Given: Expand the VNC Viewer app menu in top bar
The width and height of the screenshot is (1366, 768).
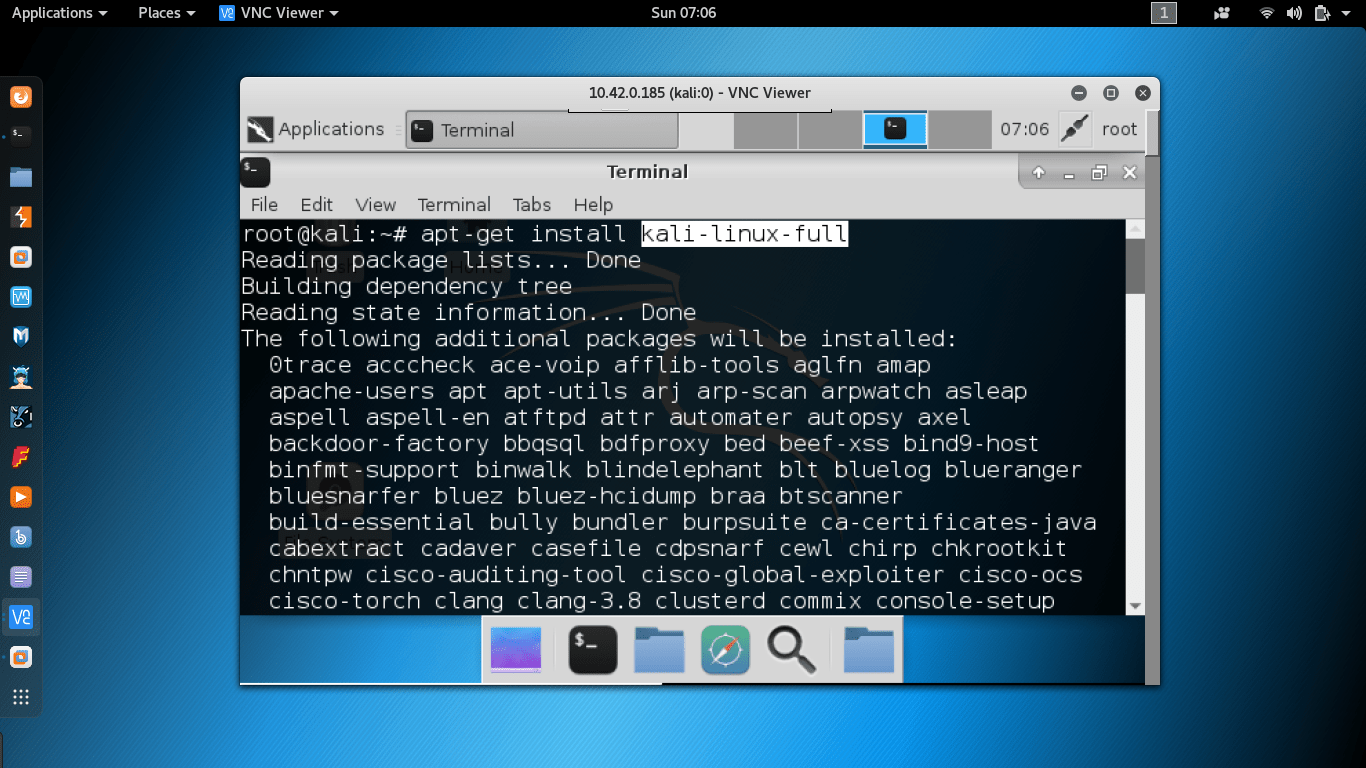Looking at the screenshot, I should [279, 13].
